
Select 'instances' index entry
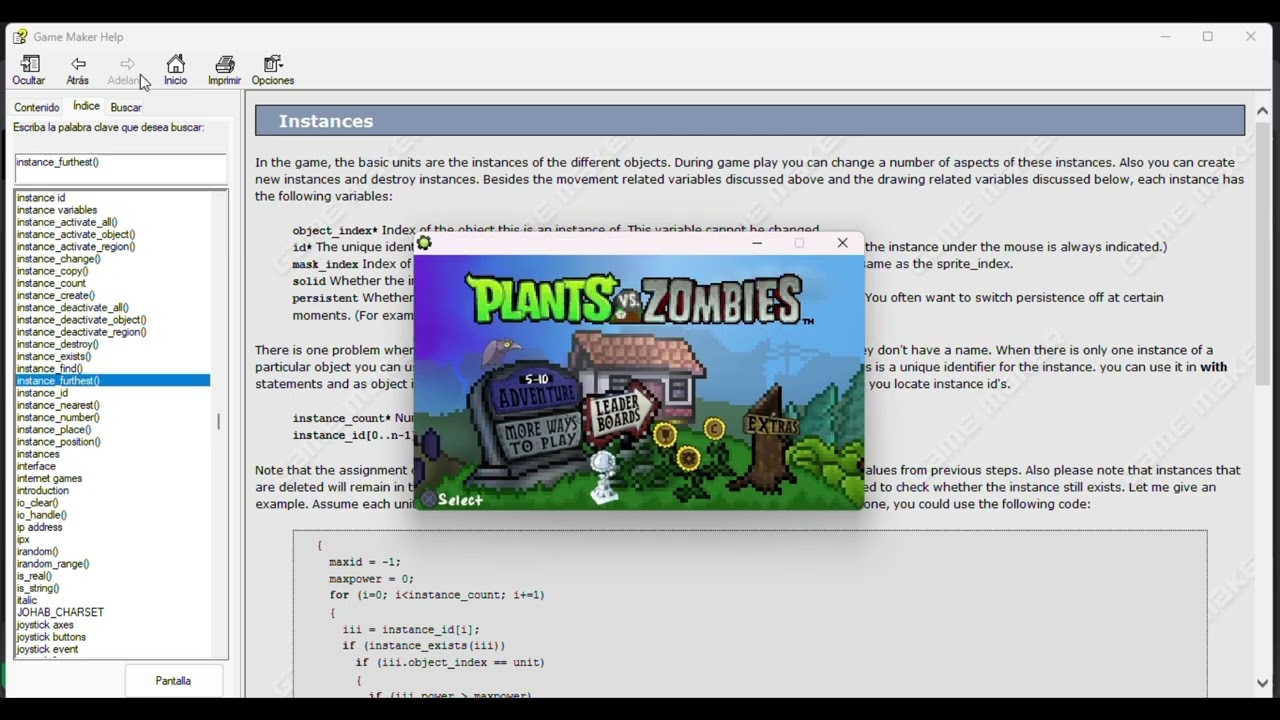38,454
